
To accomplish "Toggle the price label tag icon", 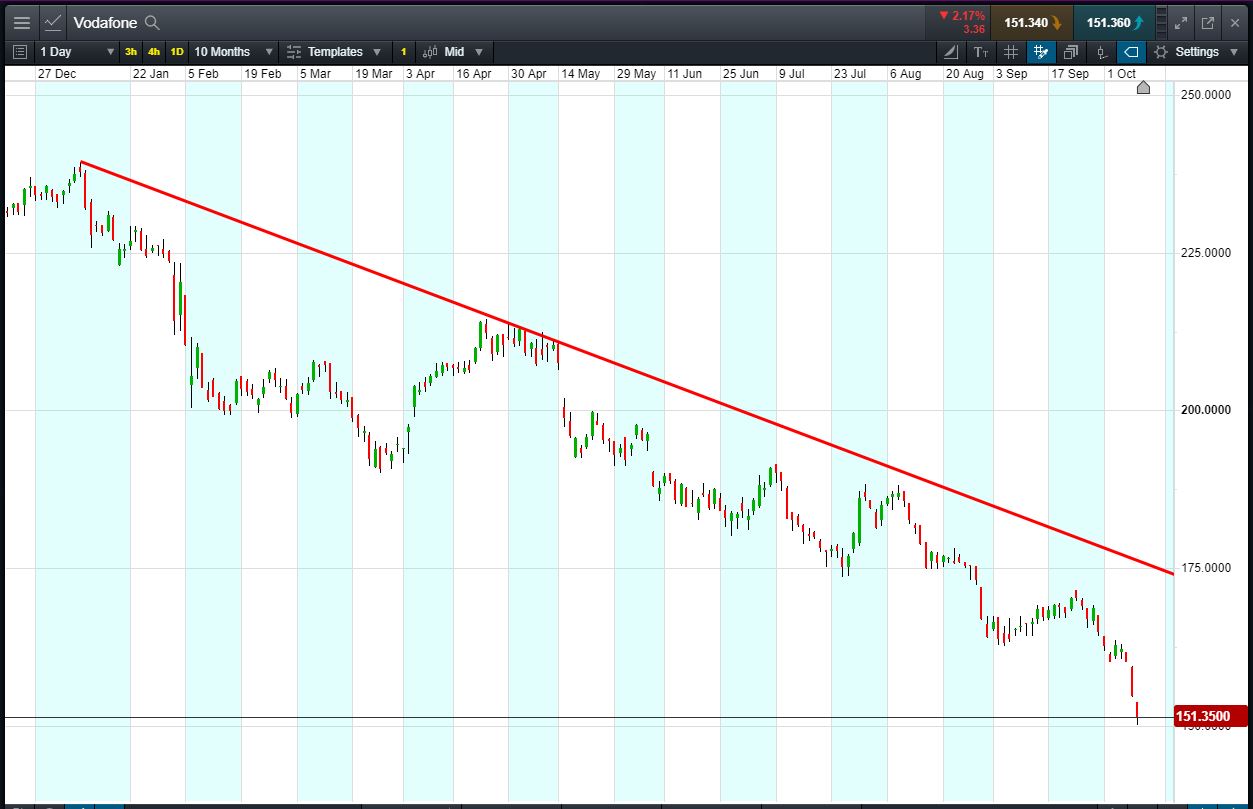I will pos(1131,52).
